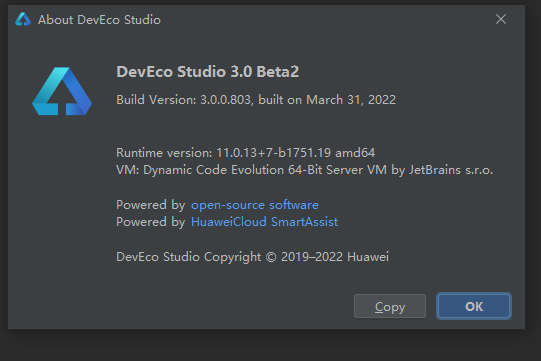Click the OK button
Viewport: 541px width, 361px height.
[x=474, y=306]
